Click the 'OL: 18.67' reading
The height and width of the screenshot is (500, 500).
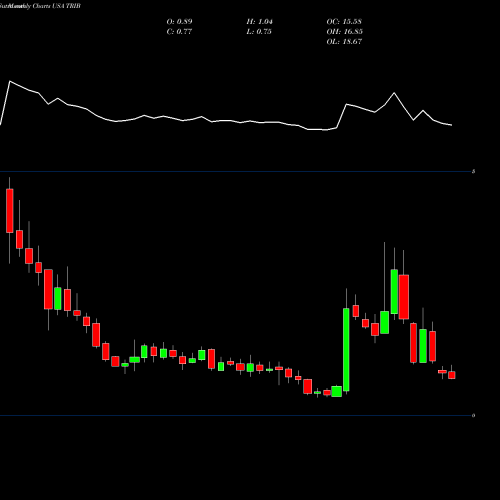[x=344, y=42]
